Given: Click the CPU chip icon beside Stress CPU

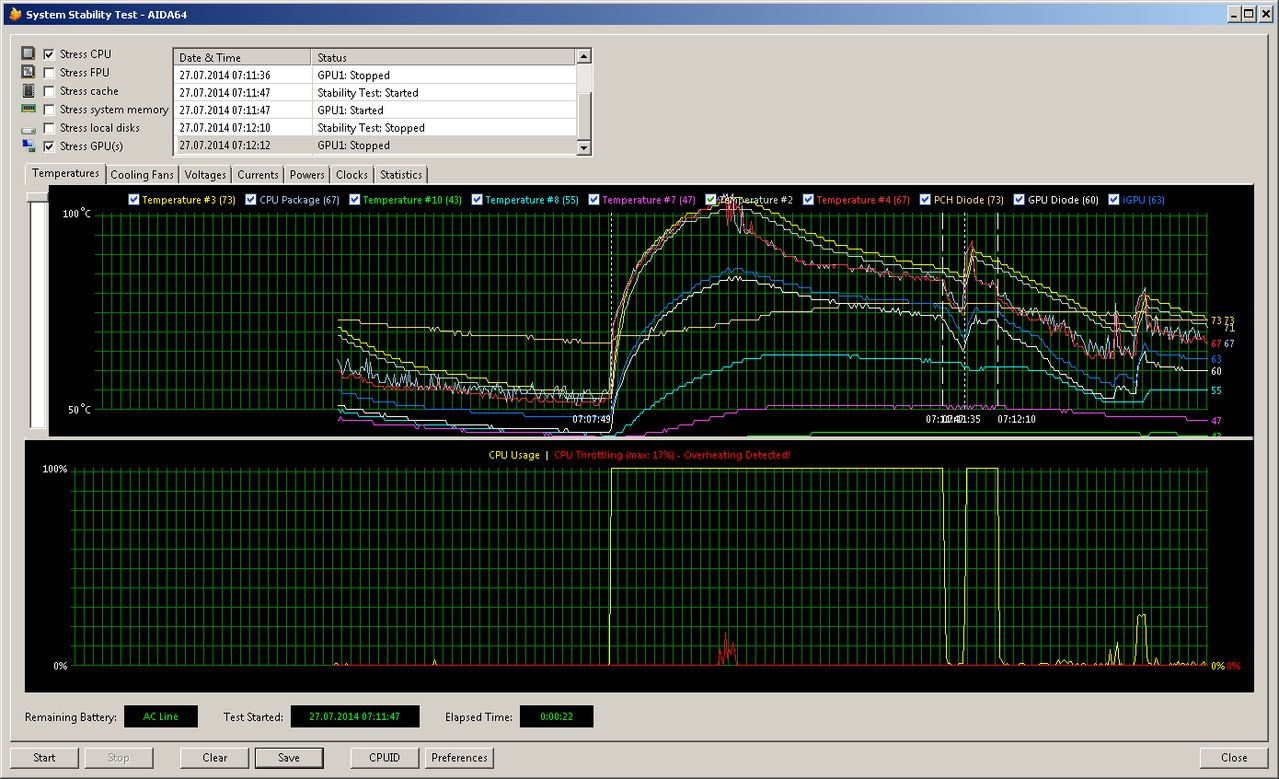Looking at the screenshot, I should pos(28,54).
